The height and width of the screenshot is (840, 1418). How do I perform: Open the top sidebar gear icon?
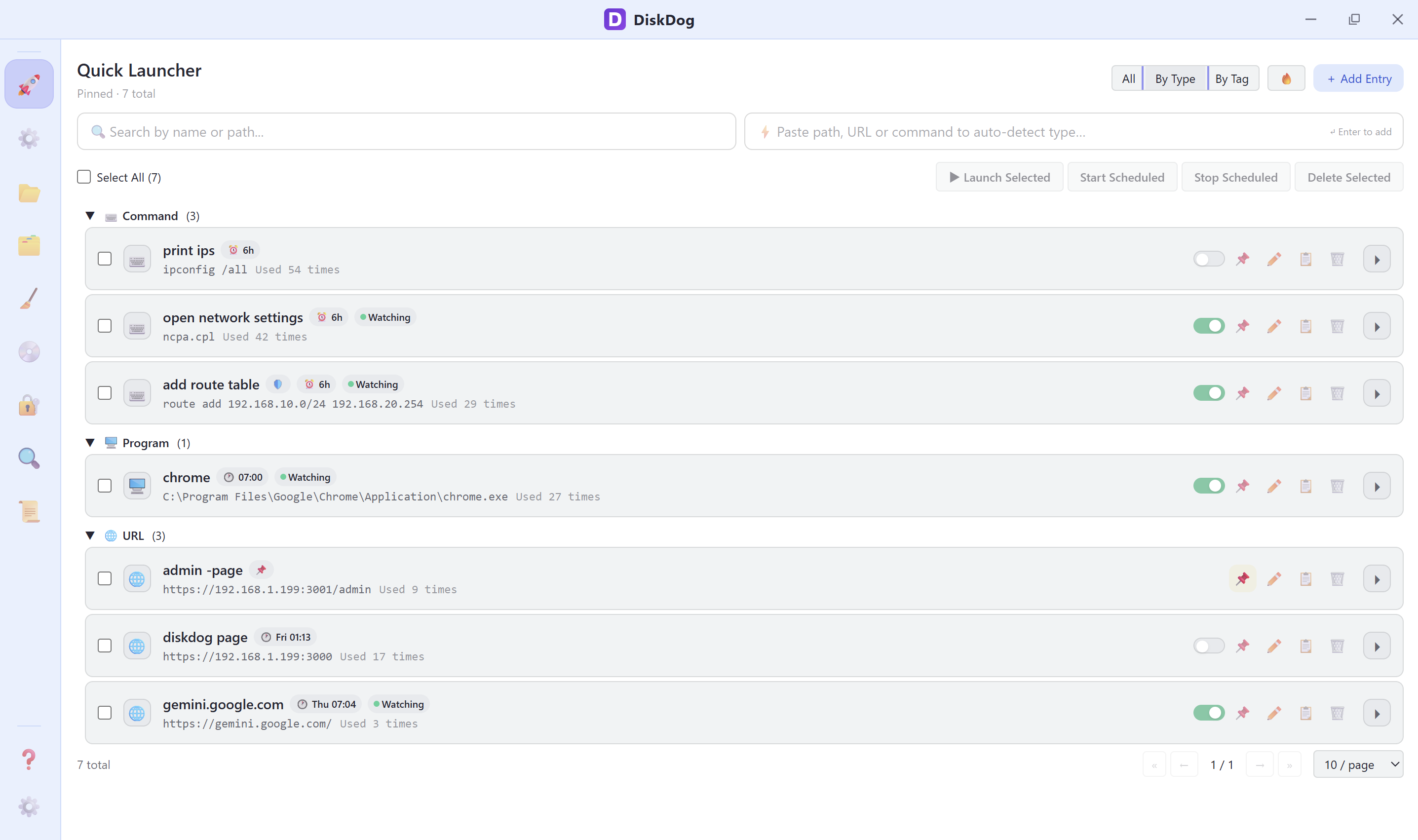click(29, 138)
